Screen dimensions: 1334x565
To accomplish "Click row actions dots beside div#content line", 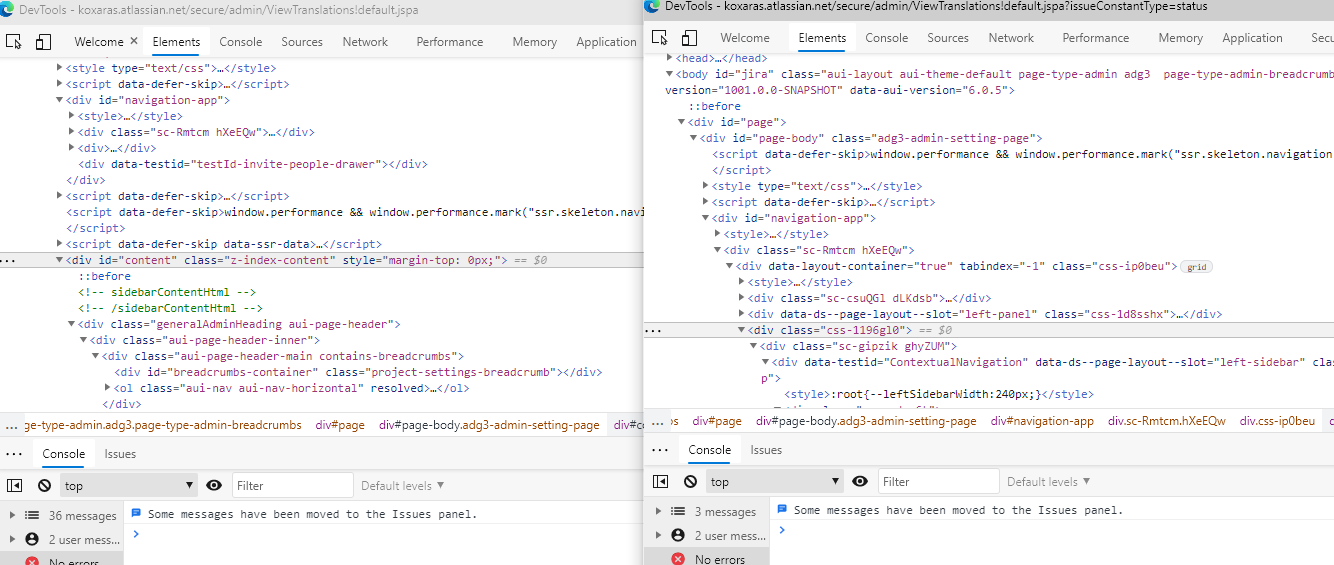I will (x=9, y=260).
